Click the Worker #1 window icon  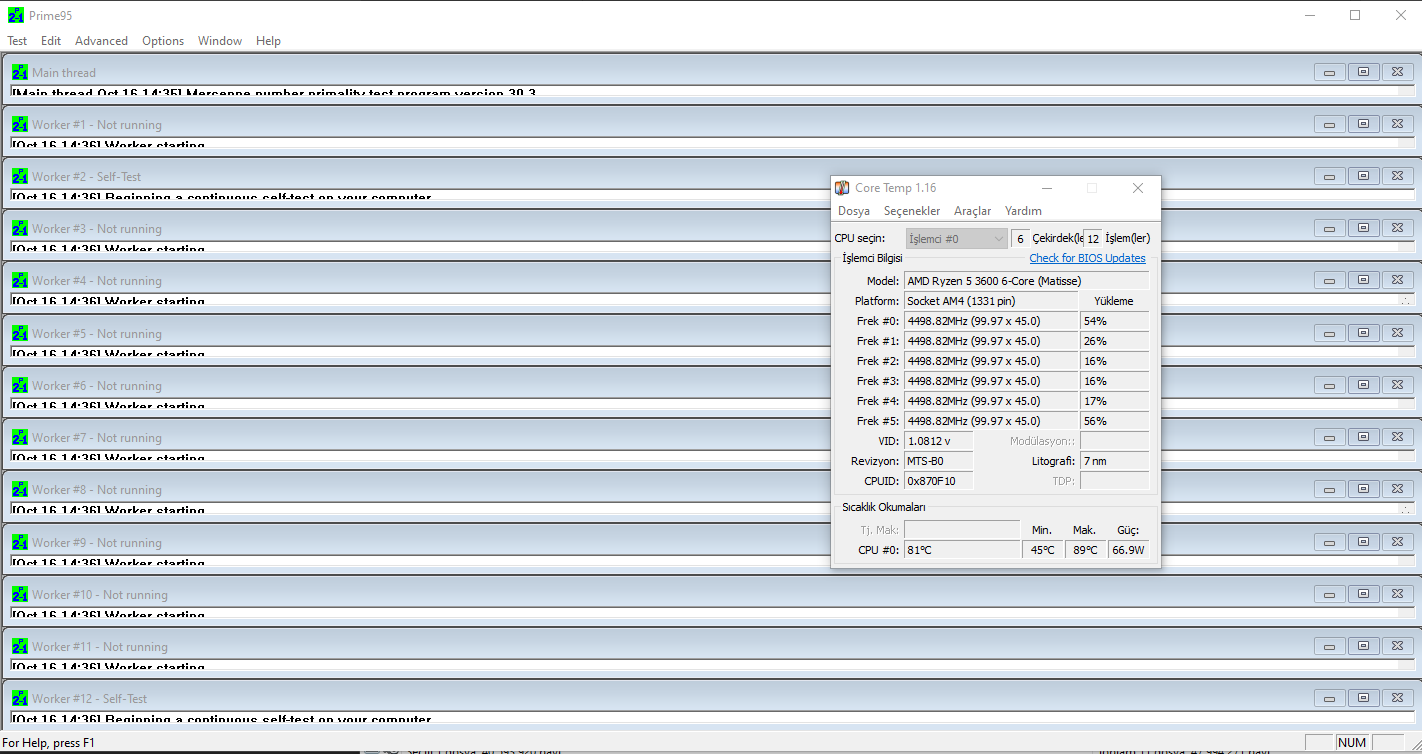[20, 124]
